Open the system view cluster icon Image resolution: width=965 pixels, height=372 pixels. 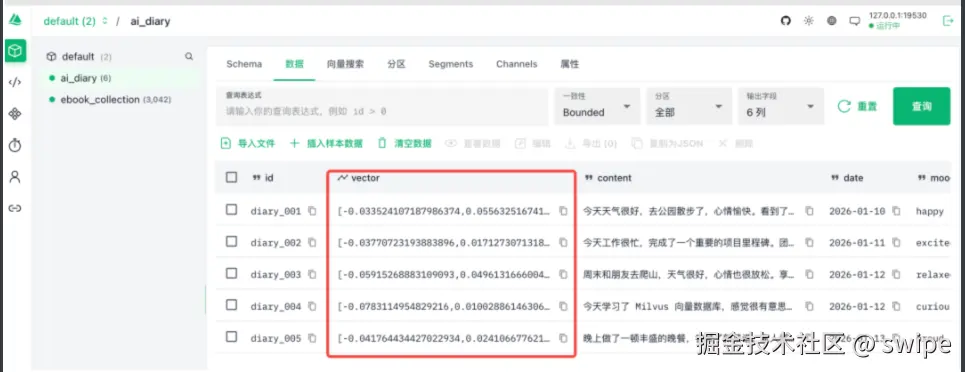pos(15,113)
